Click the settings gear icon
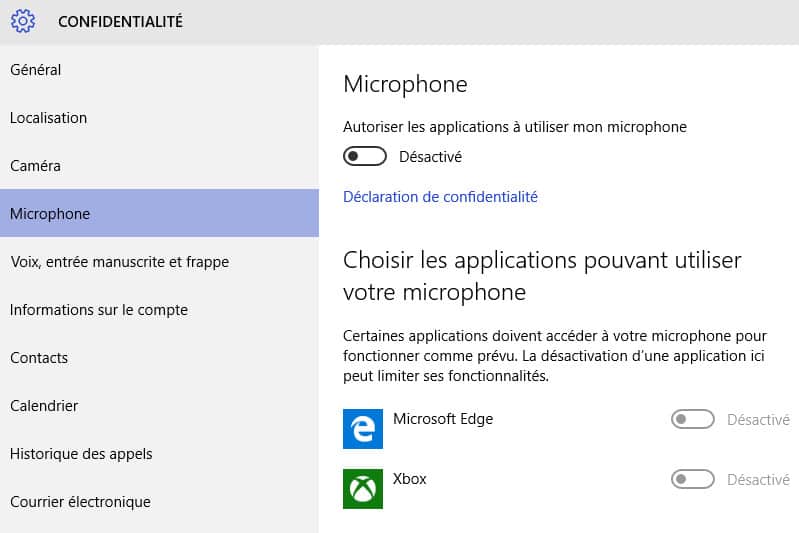The height and width of the screenshot is (533, 799). 23,21
